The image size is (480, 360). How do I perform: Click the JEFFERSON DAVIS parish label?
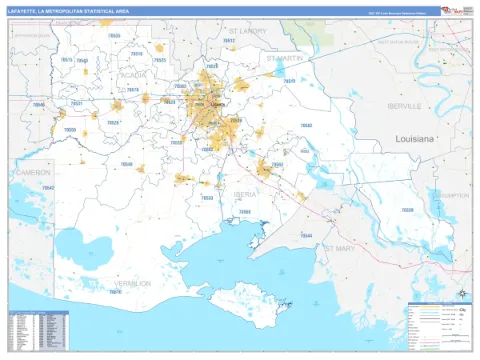pyautogui.click(x=32, y=35)
